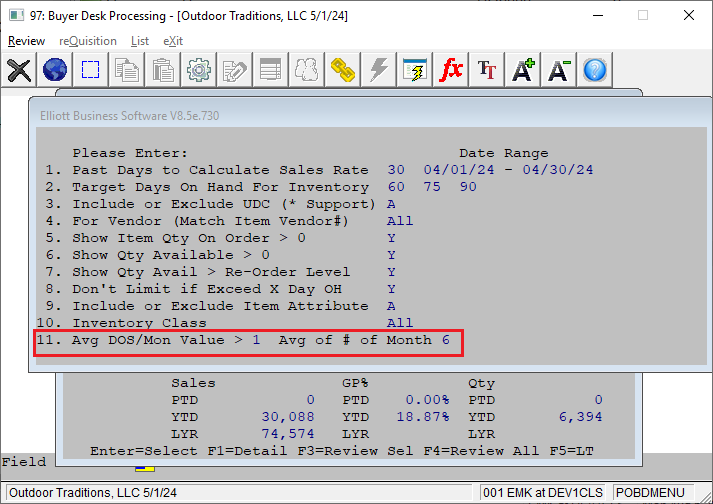
Task: Click the Inventory Class value All
Action: pyautogui.click(x=400, y=323)
